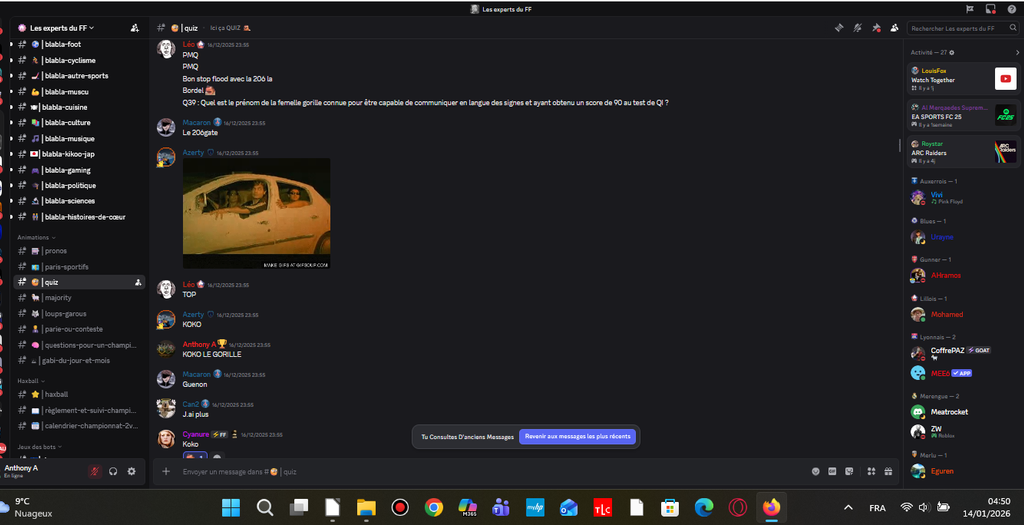Toggle the member list visibility

[x=894, y=28]
